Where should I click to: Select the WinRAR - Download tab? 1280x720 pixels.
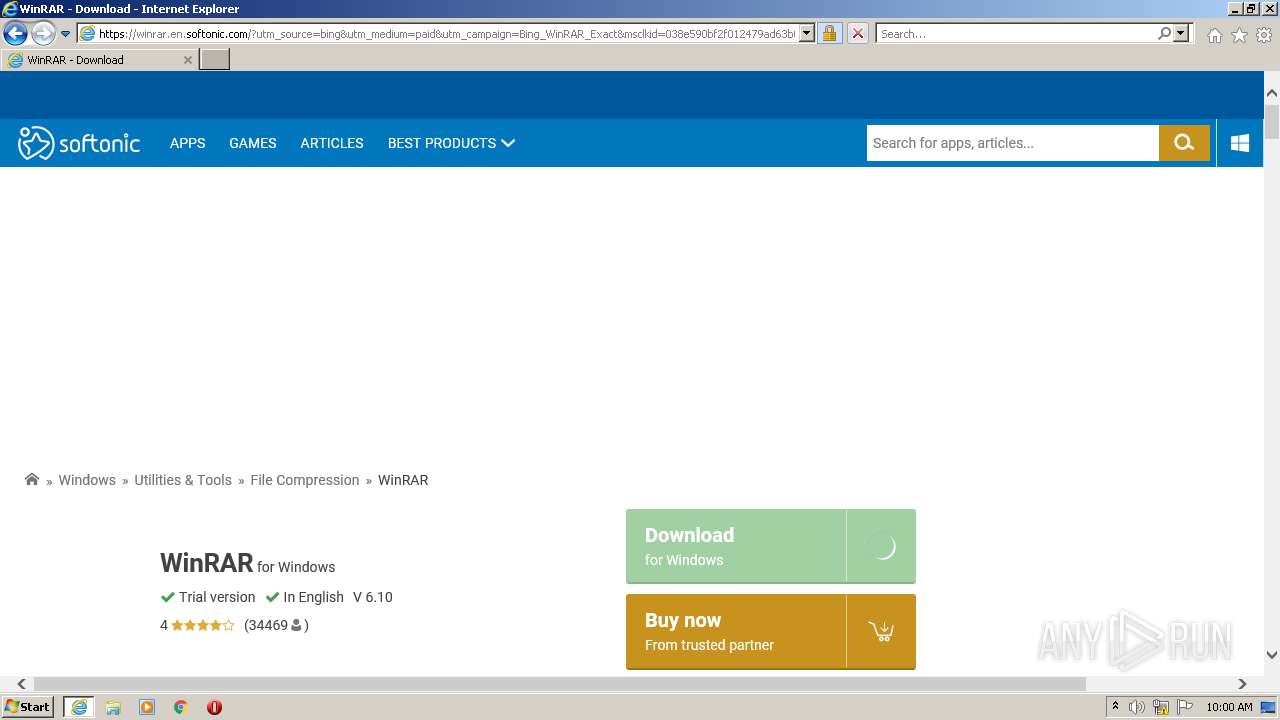(100, 60)
